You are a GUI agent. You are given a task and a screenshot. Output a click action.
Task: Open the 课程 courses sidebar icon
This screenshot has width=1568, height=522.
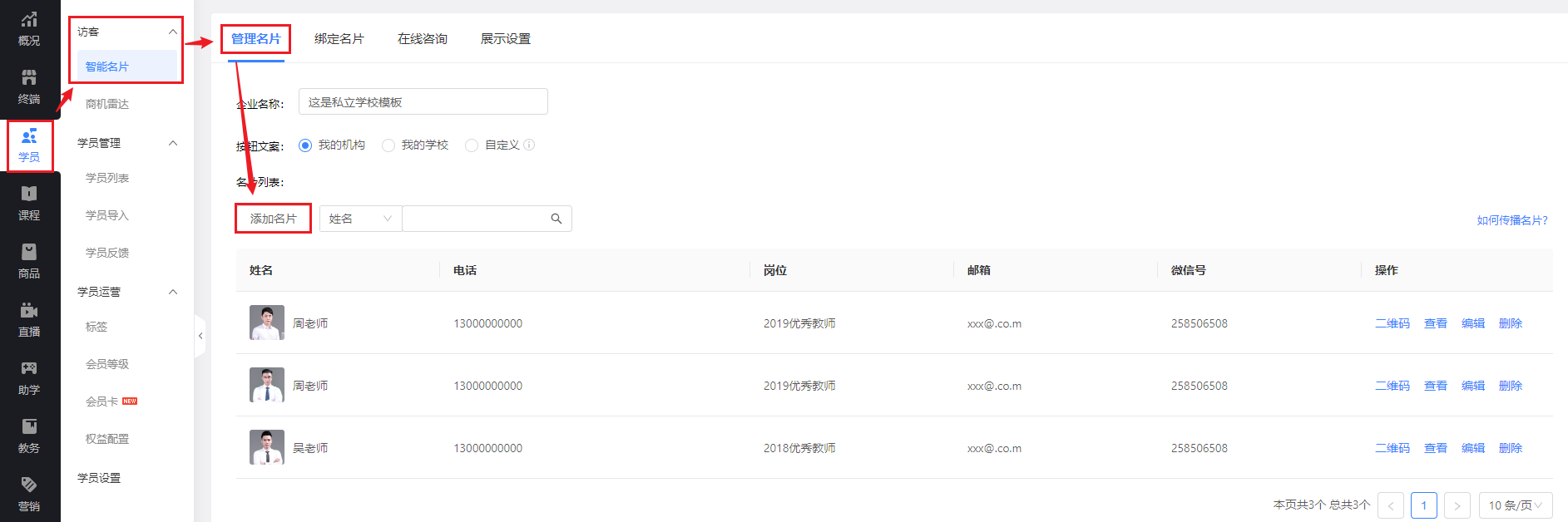click(x=29, y=204)
